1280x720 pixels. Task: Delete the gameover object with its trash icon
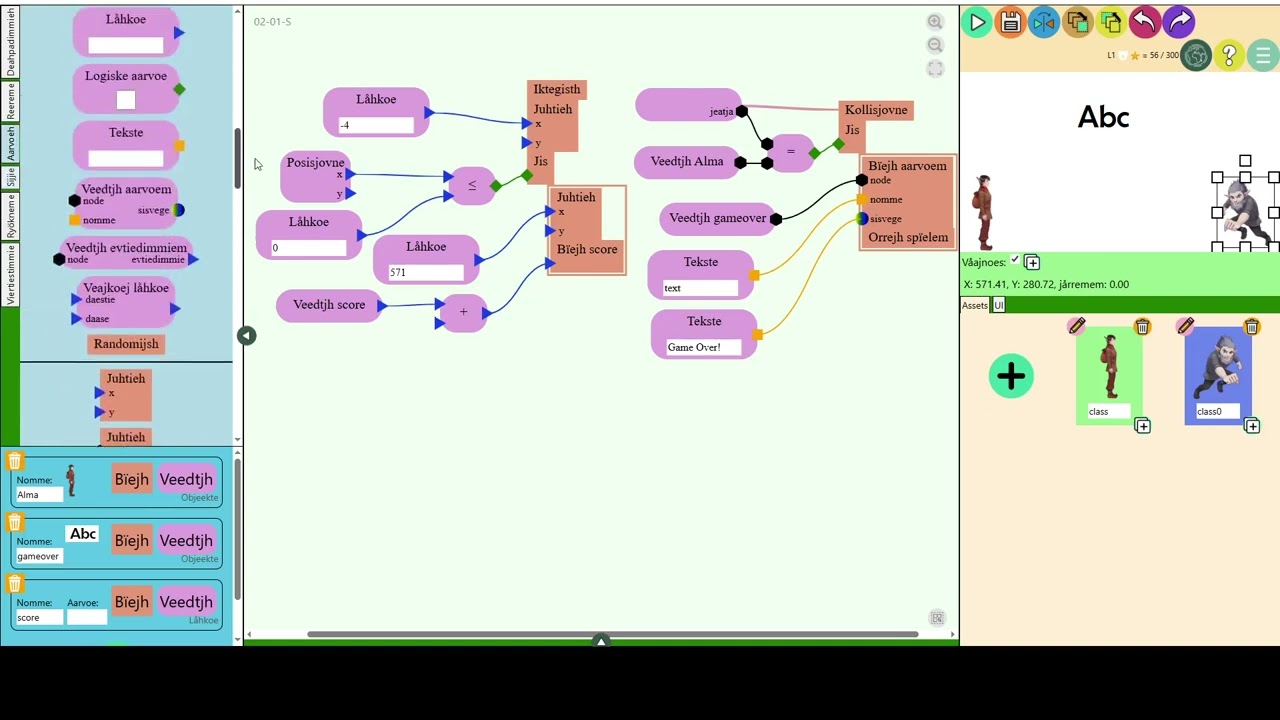tap(14, 522)
